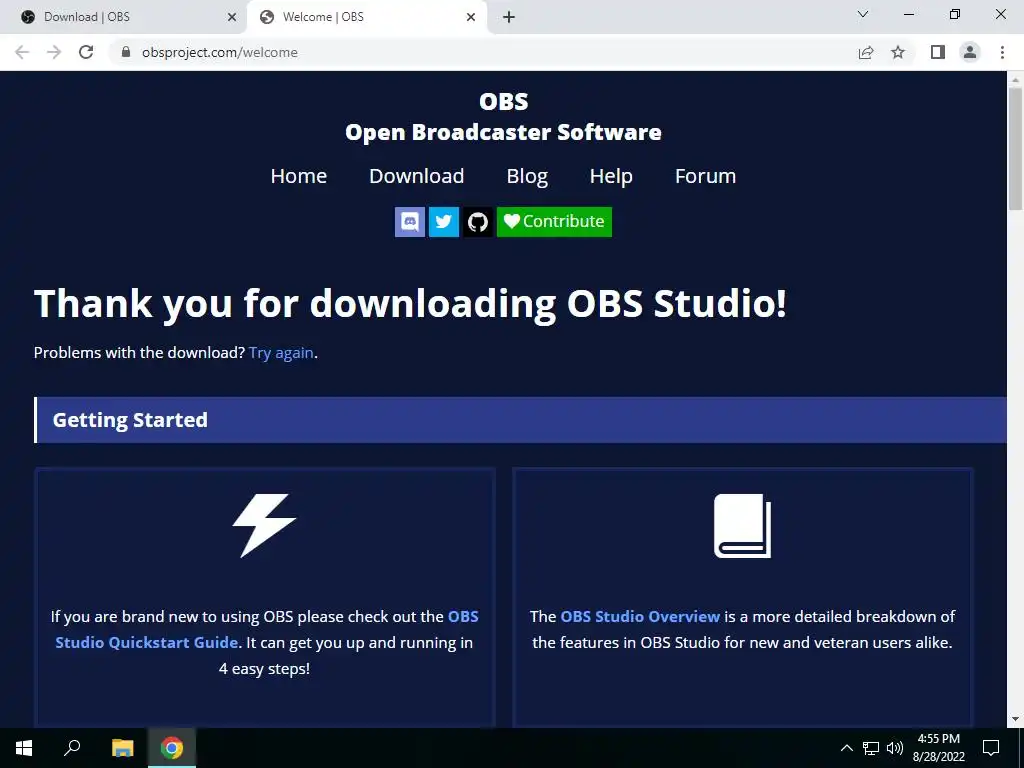1024x768 pixels.
Task: Click the Open Broadcaster Software subtitle
Action: click(x=504, y=133)
